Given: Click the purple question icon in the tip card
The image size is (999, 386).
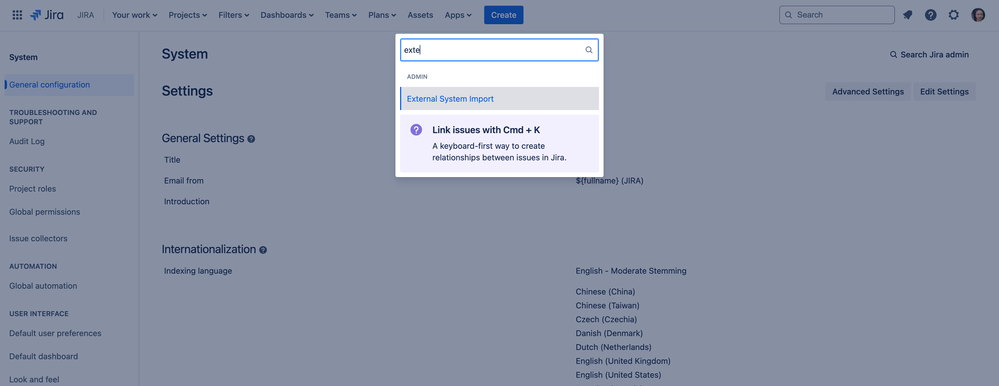Looking at the screenshot, I should pos(416,130).
